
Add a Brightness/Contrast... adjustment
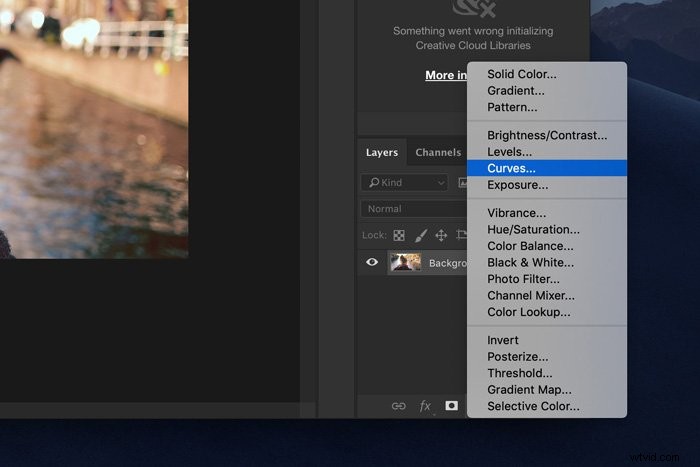[x=546, y=135]
